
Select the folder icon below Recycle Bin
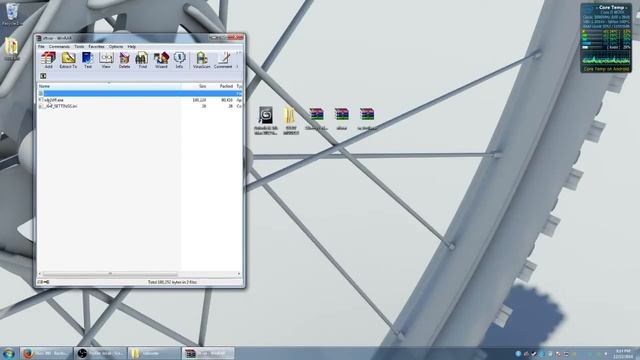click(x=11, y=49)
